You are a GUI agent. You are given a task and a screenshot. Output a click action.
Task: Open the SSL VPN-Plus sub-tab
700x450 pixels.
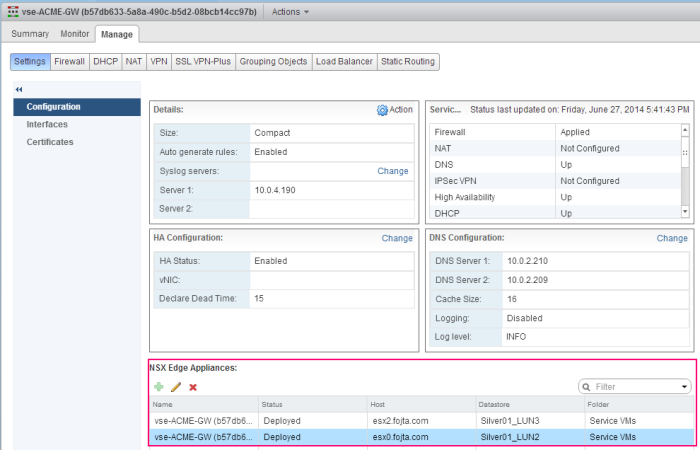(203, 62)
